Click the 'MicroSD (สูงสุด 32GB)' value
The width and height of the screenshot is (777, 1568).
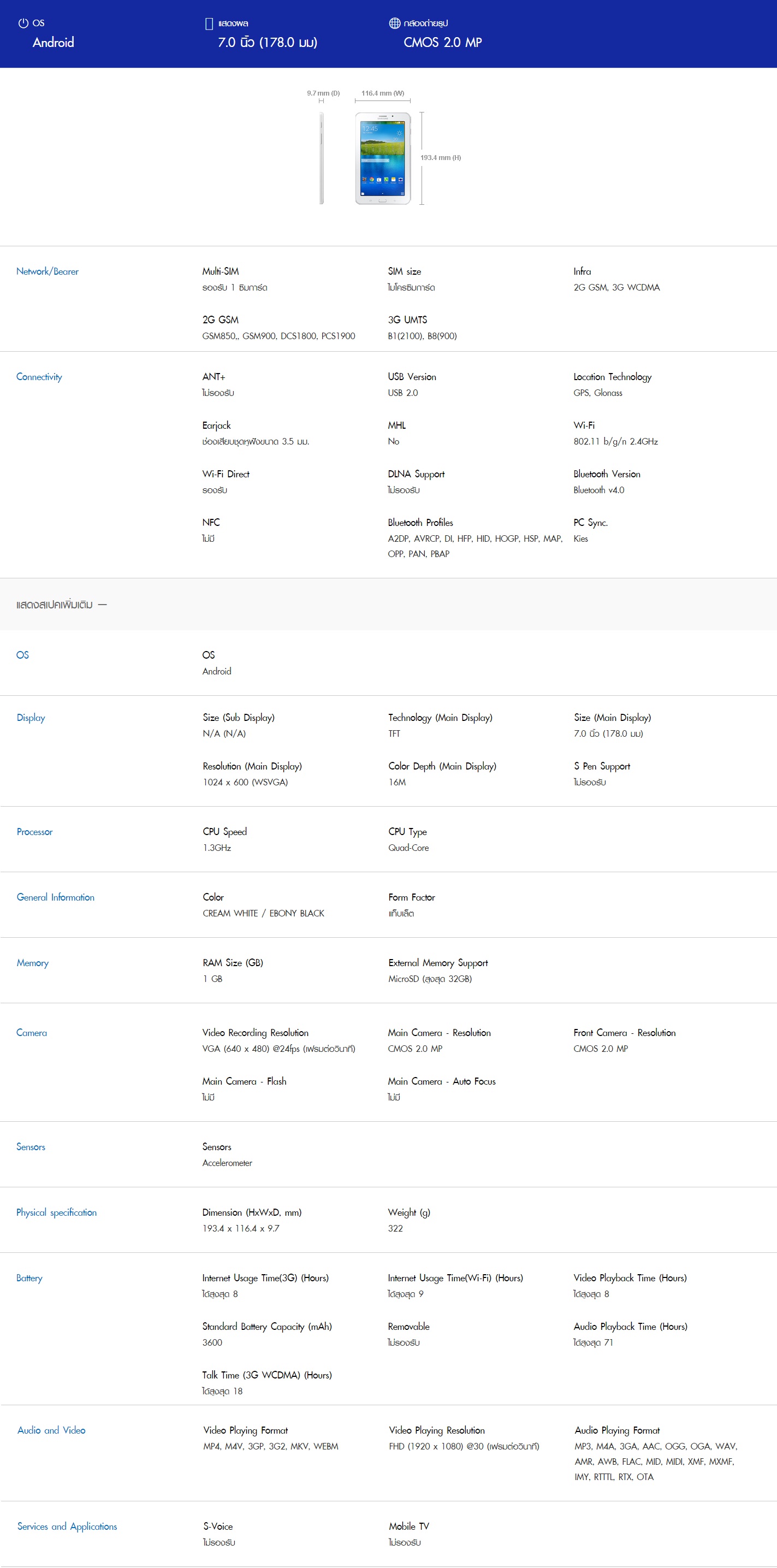[430, 979]
